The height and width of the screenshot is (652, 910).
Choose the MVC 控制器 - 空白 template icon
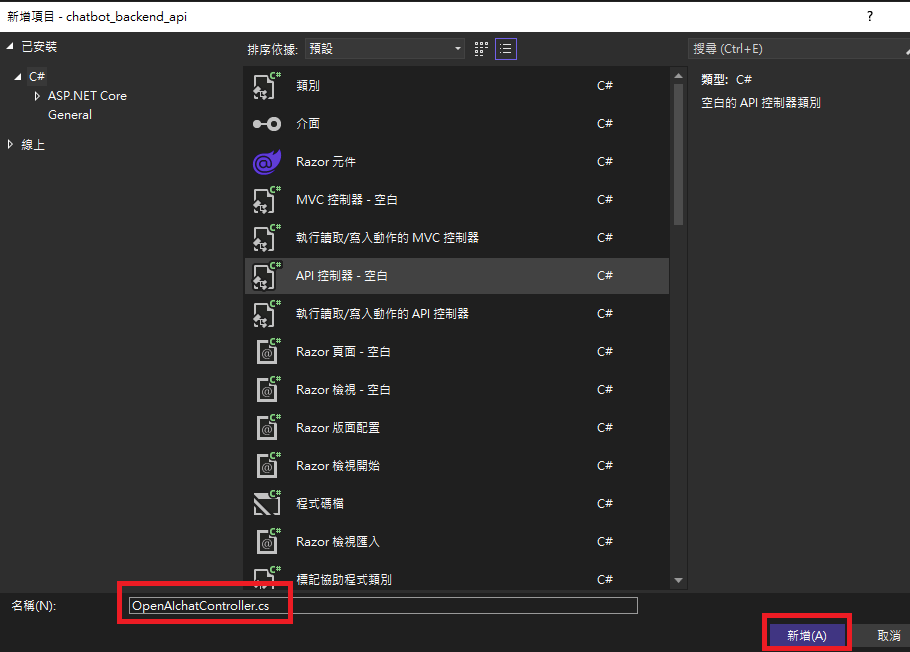click(266, 200)
